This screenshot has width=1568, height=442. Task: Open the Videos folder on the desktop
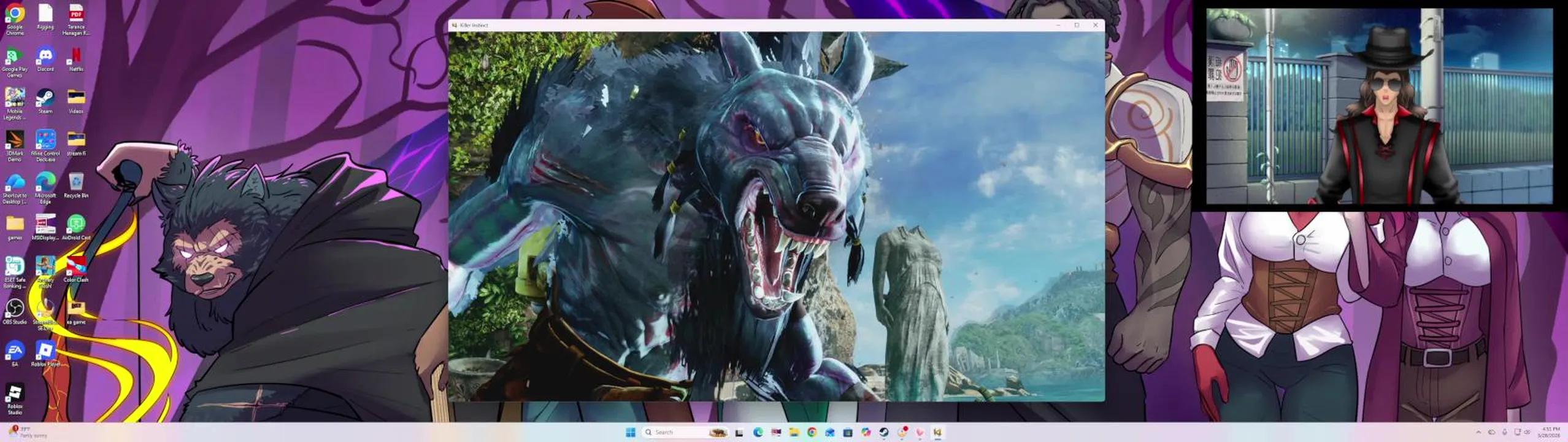[76, 101]
